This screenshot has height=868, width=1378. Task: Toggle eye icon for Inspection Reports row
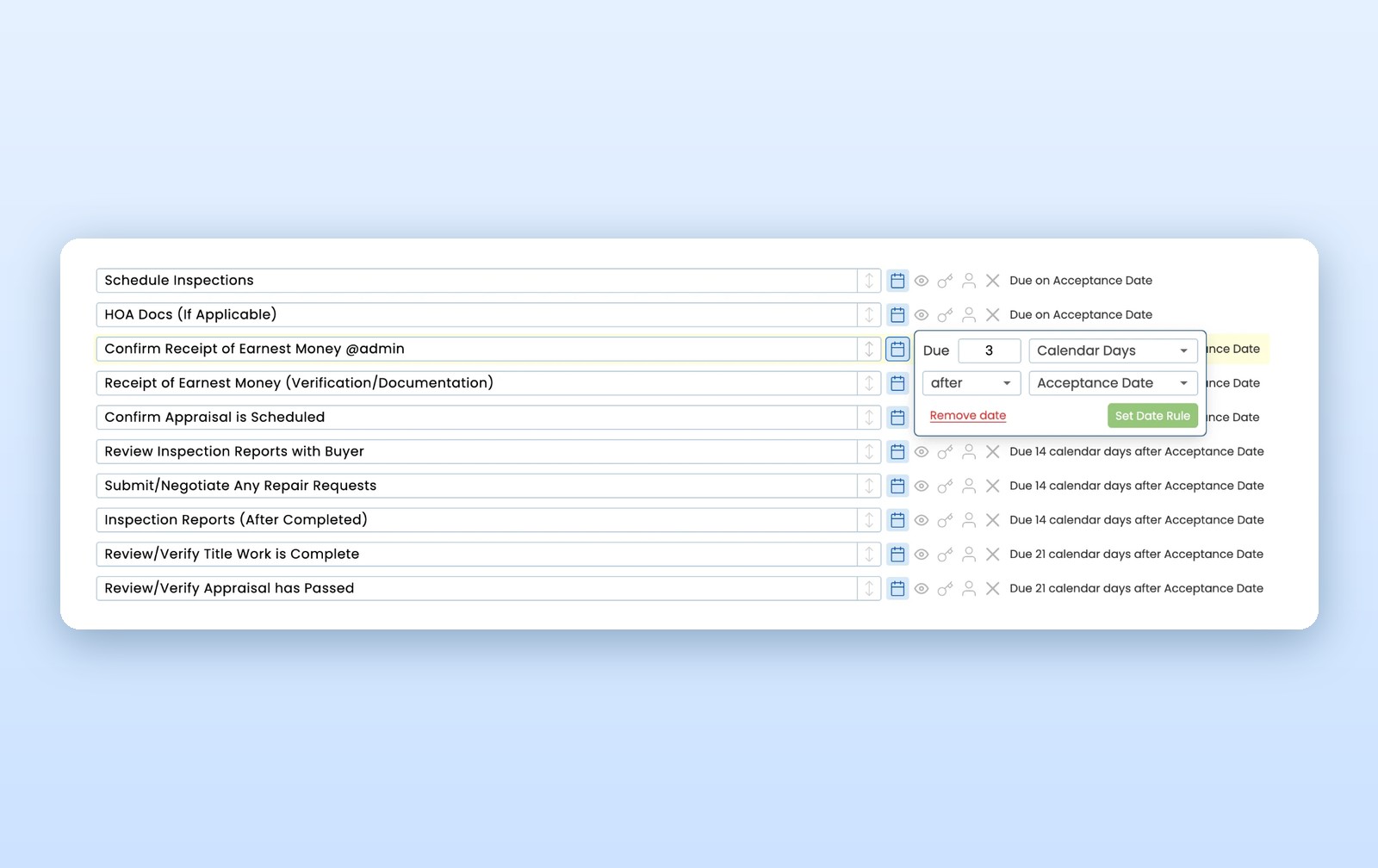coord(922,520)
